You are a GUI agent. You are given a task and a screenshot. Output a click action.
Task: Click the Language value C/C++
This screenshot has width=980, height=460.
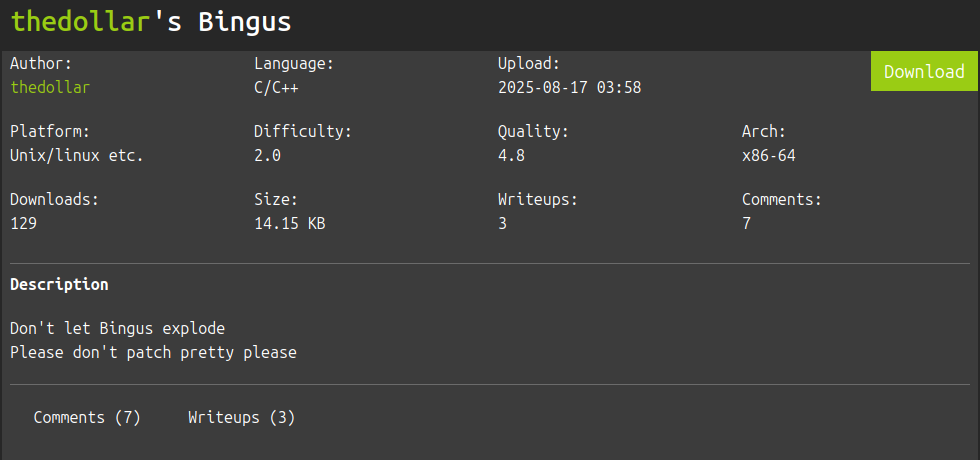pyautogui.click(x=276, y=87)
